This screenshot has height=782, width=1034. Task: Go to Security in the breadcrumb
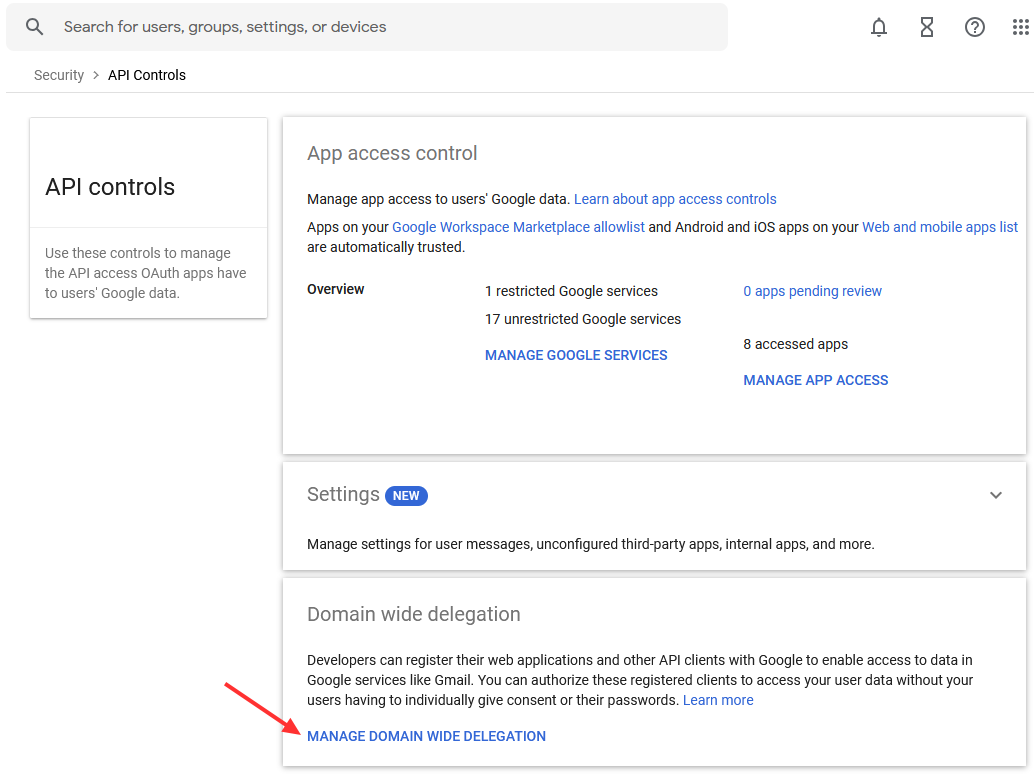tap(59, 75)
